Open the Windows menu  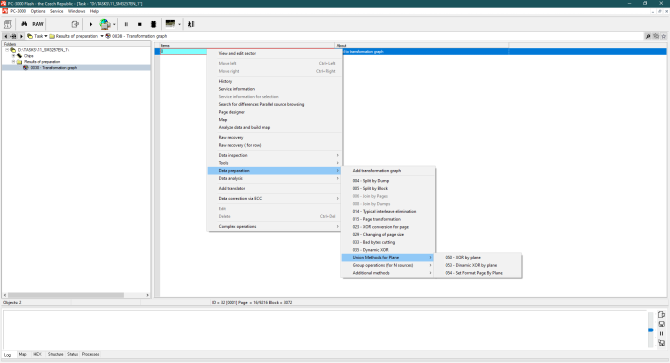point(76,12)
